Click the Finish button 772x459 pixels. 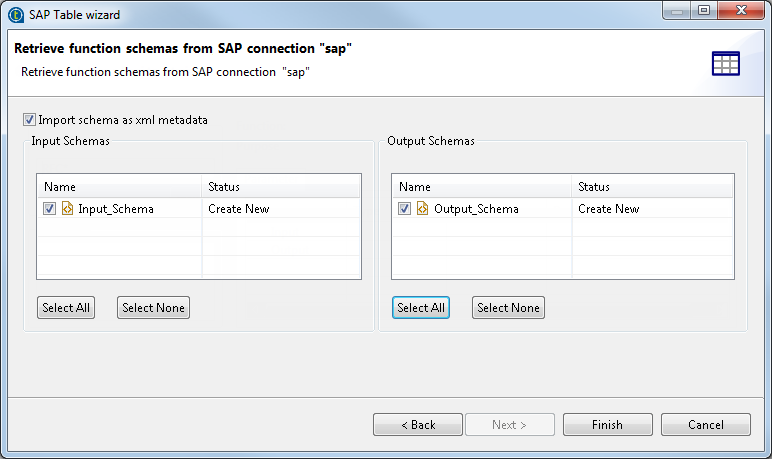point(607,425)
